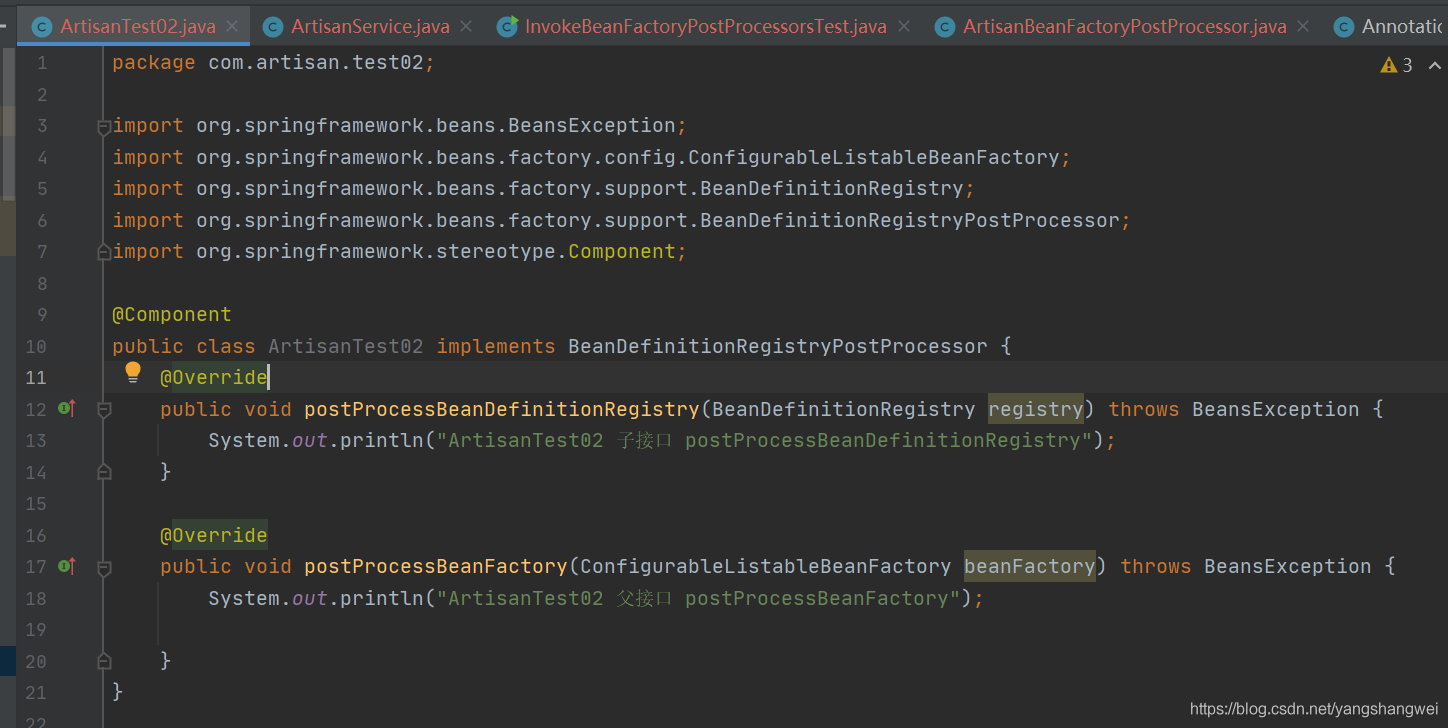Image resolution: width=1448 pixels, height=728 pixels.
Task: Click the yellow warning triangle indicator
Action: point(1388,65)
